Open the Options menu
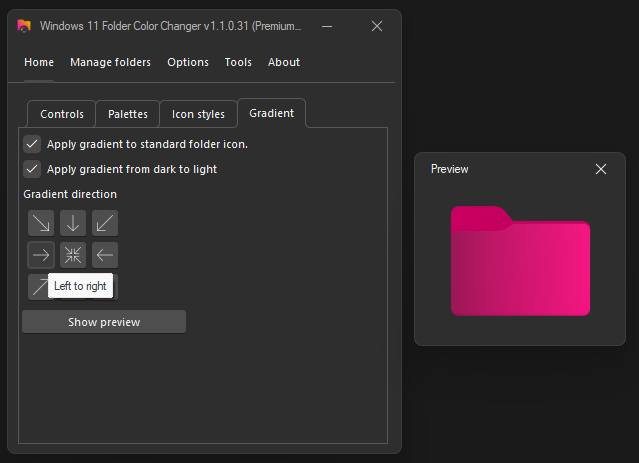639x463 pixels. (x=188, y=62)
